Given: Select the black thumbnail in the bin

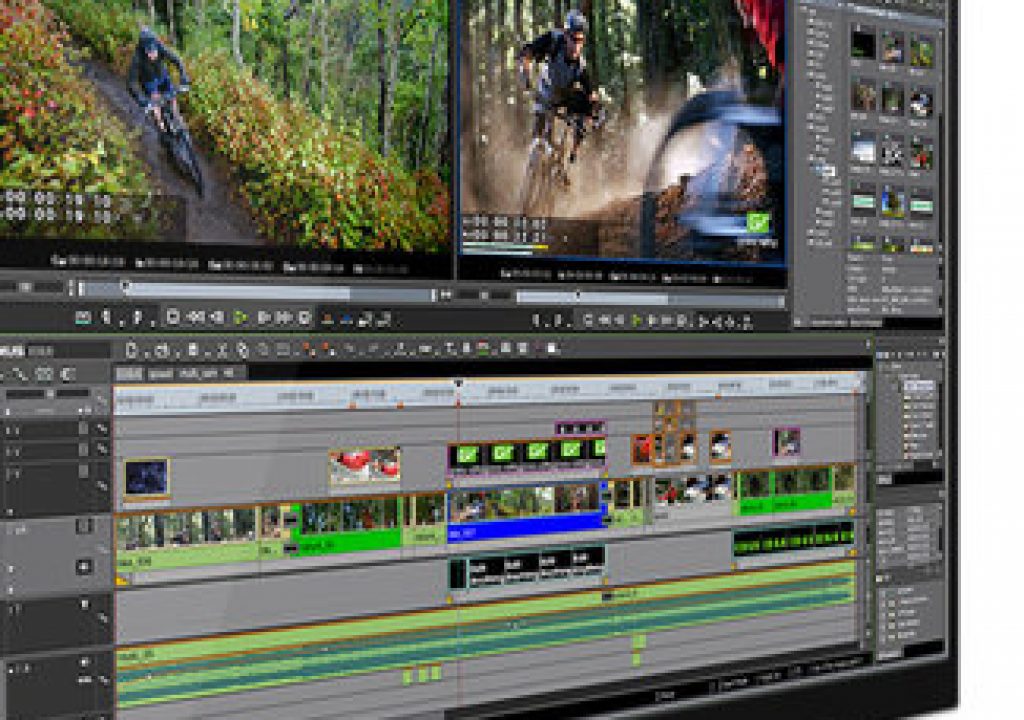Looking at the screenshot, I should 863,44.
